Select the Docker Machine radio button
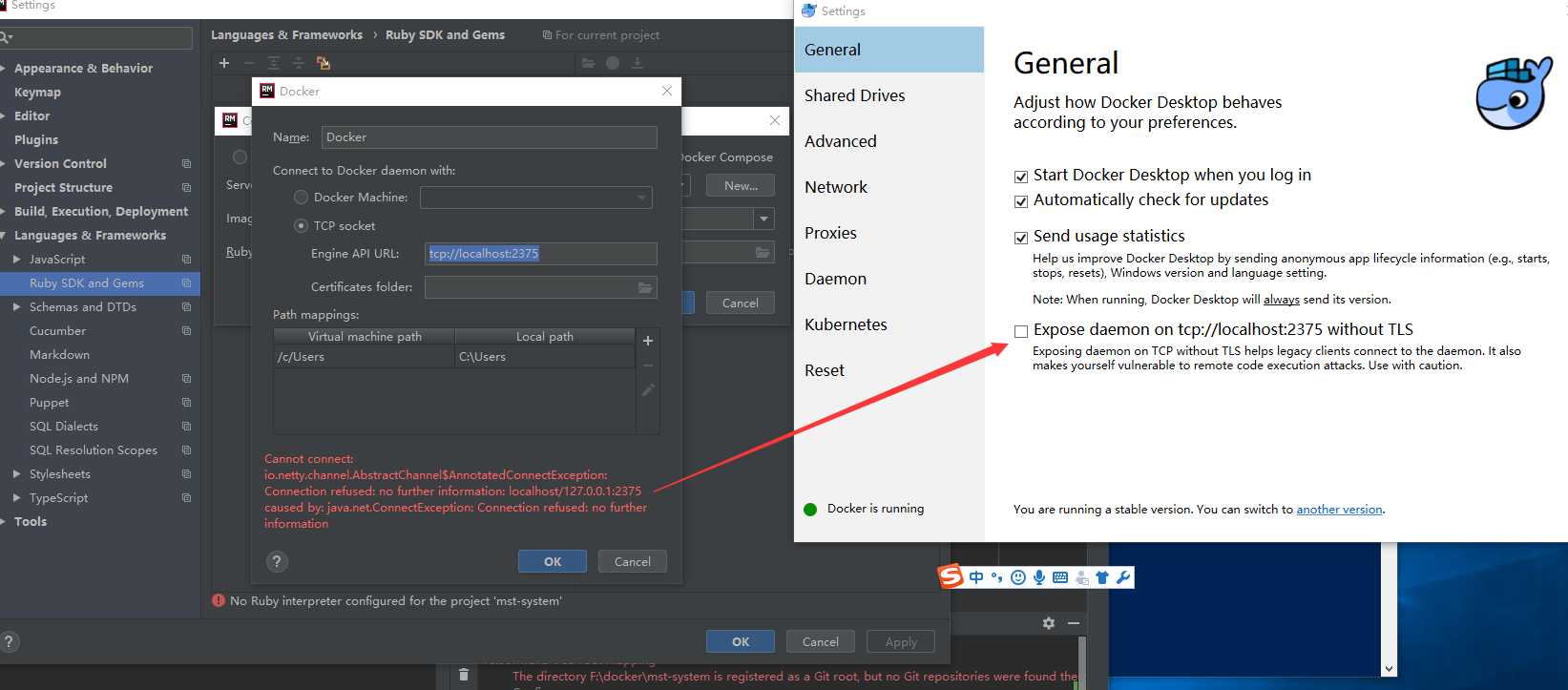 301,197
